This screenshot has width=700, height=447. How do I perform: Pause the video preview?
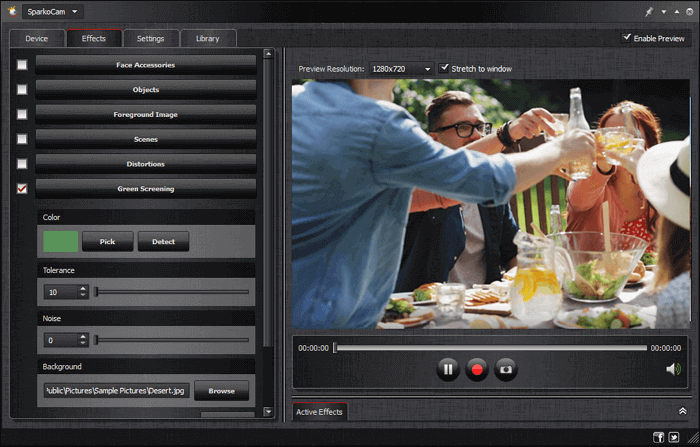(448, 369)
